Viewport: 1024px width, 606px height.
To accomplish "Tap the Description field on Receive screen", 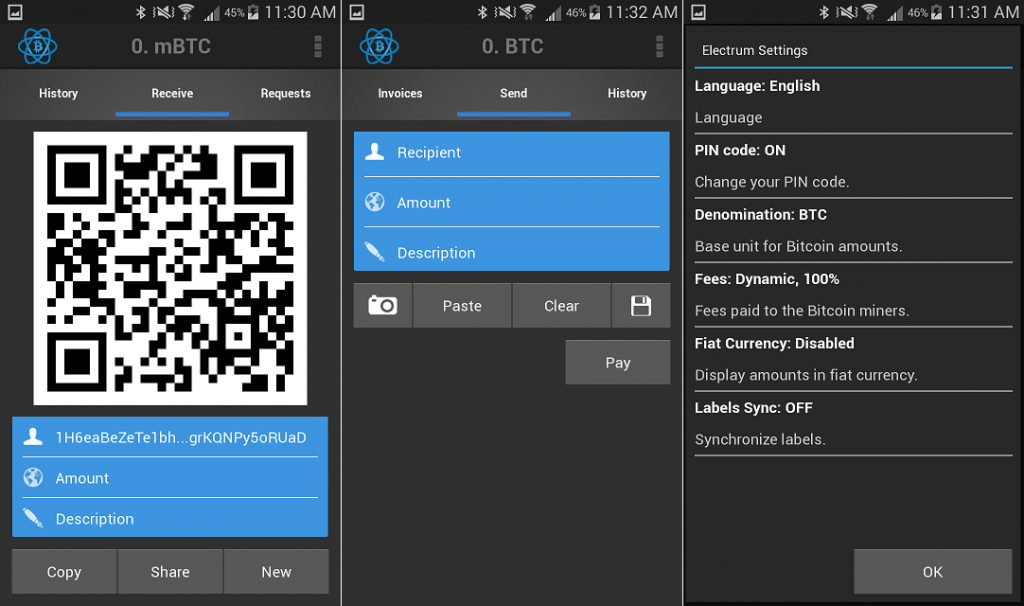I will (x=170, y=518).
